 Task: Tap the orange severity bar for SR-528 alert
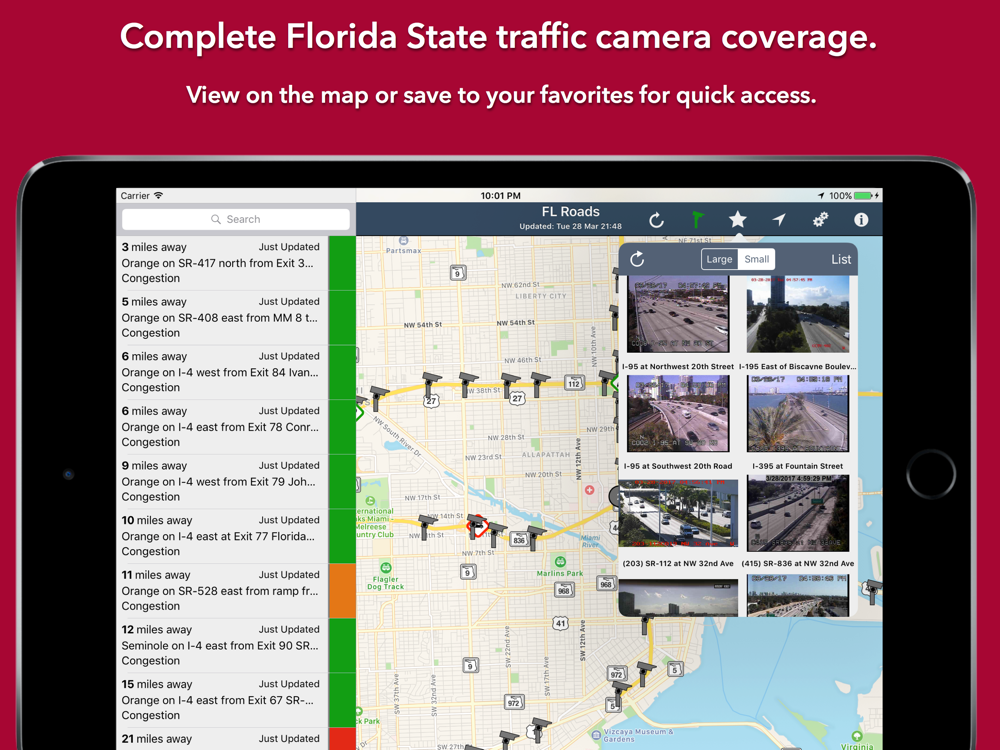pos(342,591)
